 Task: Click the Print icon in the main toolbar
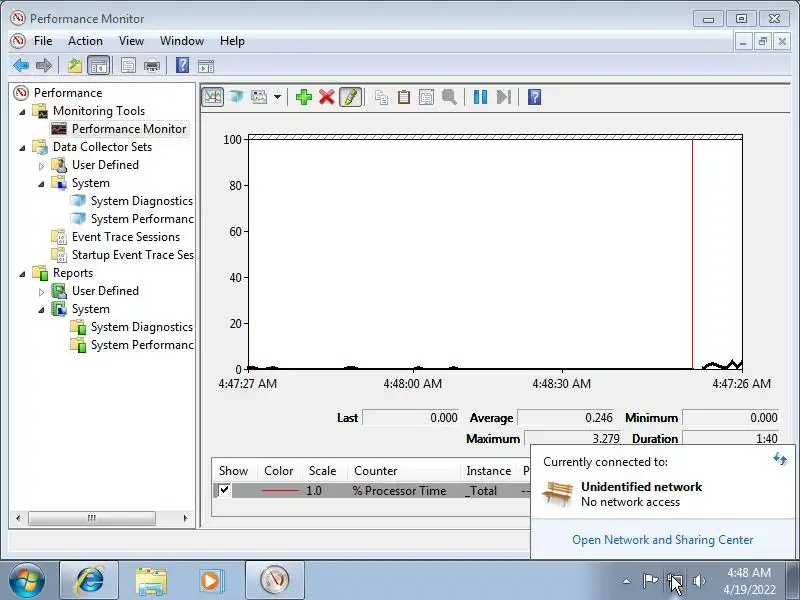(152, 66)
